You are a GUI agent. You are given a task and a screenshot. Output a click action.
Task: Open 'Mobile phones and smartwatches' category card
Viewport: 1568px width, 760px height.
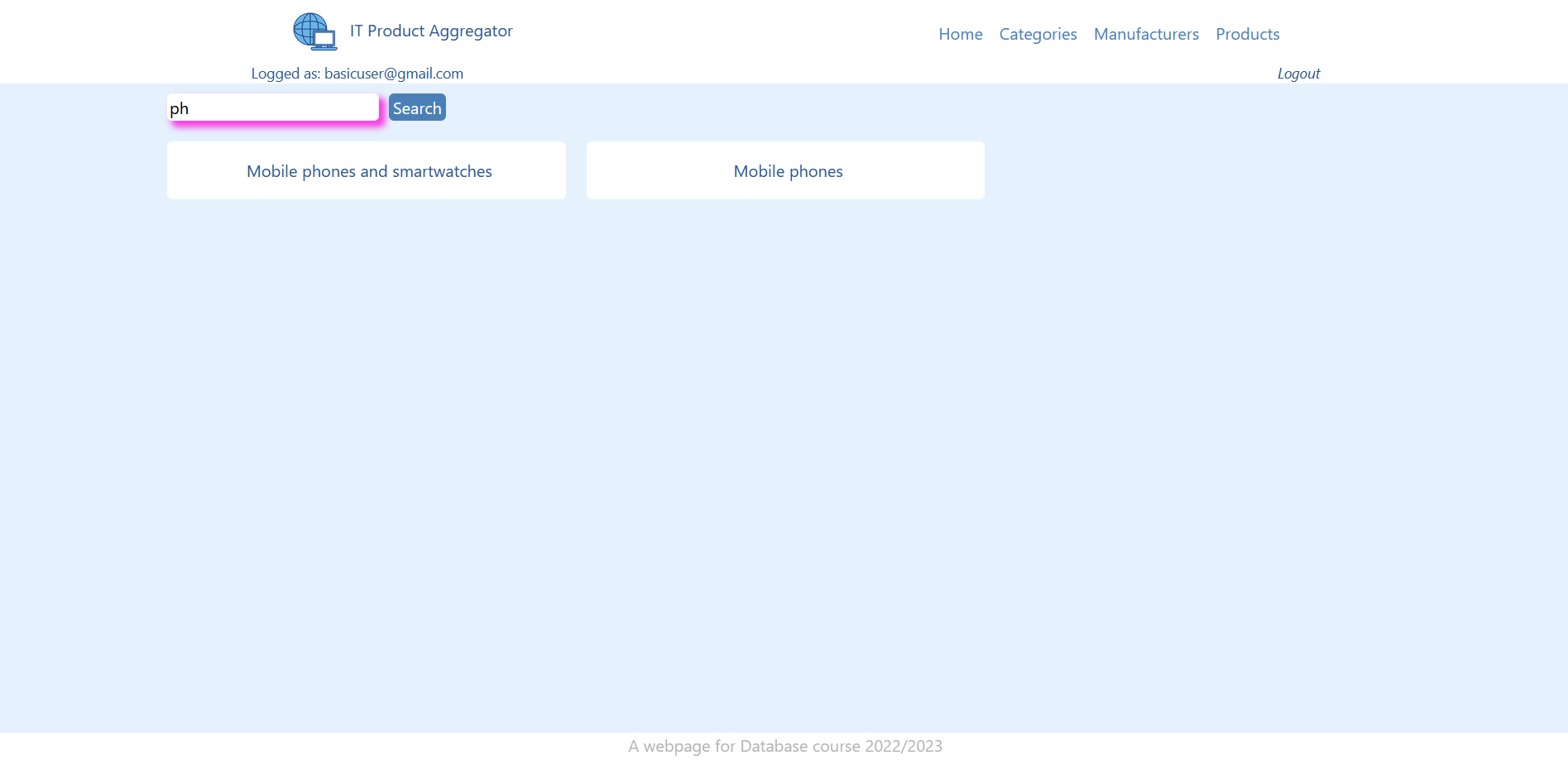point(366,170)
